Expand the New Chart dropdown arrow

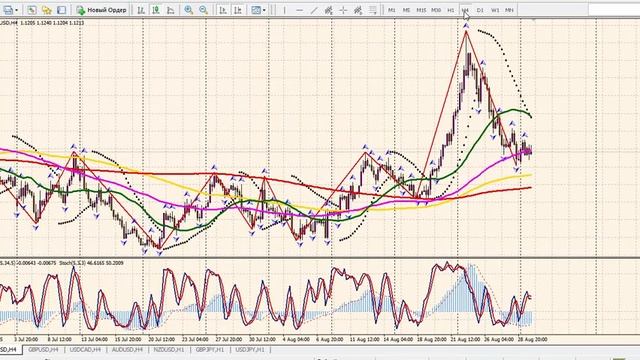16,10
